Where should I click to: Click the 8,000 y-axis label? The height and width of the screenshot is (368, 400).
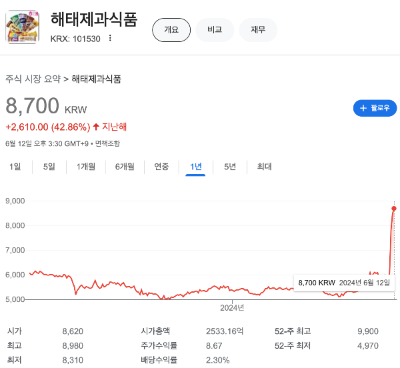(15, 226)
